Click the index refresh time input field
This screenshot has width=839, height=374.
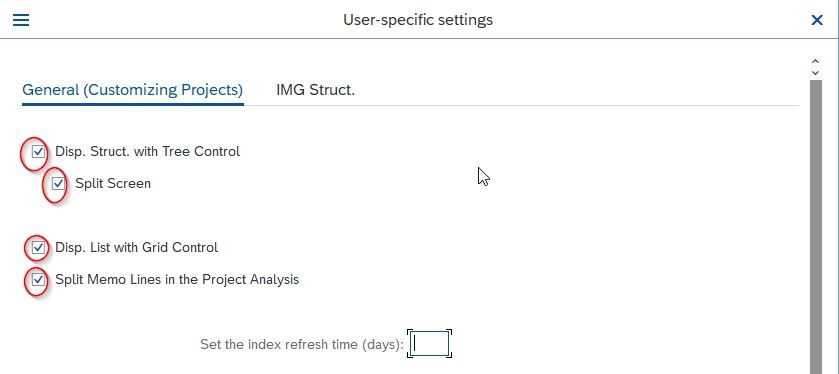coord(430,344)
